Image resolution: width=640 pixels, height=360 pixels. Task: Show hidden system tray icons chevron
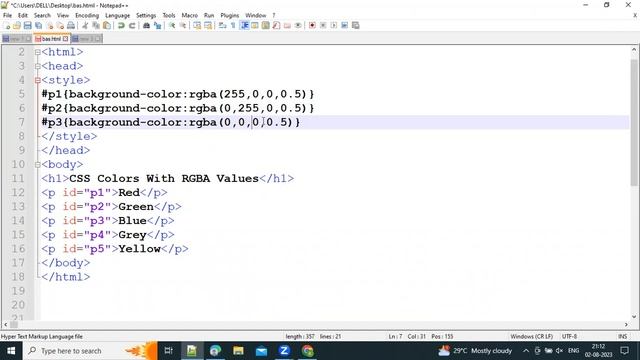(526, 351)
